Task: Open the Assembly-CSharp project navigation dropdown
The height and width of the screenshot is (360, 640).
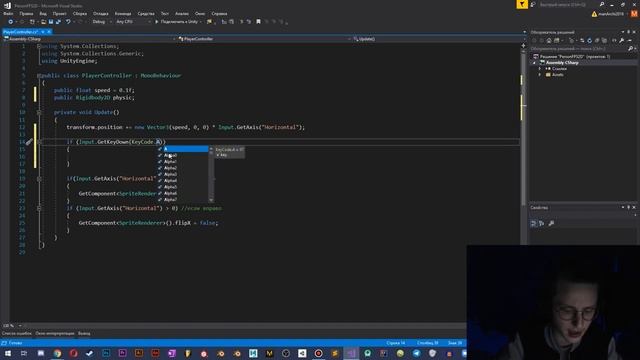Action: (90, 39)
